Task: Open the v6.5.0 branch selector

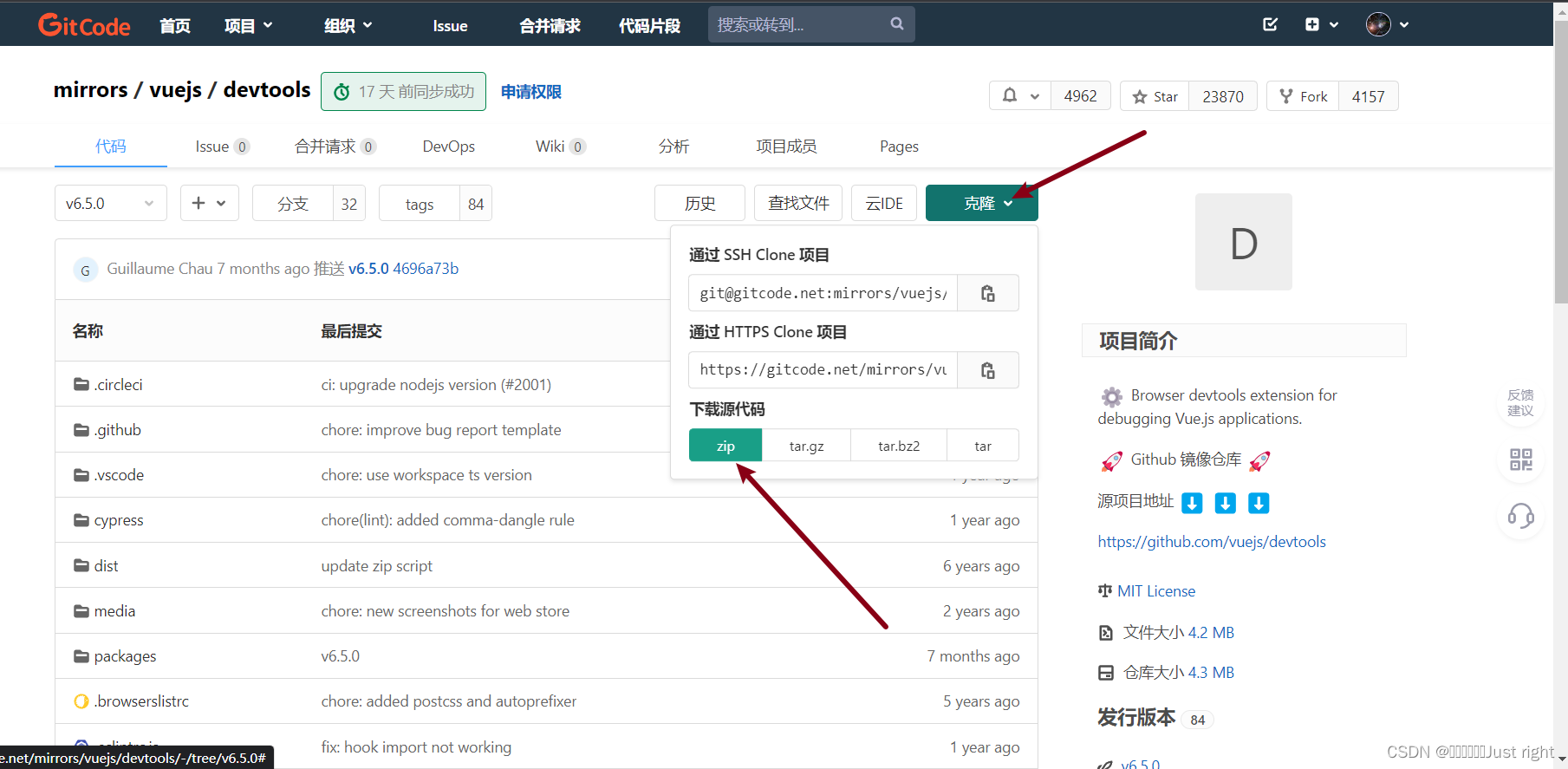Action: click(111, 203)
